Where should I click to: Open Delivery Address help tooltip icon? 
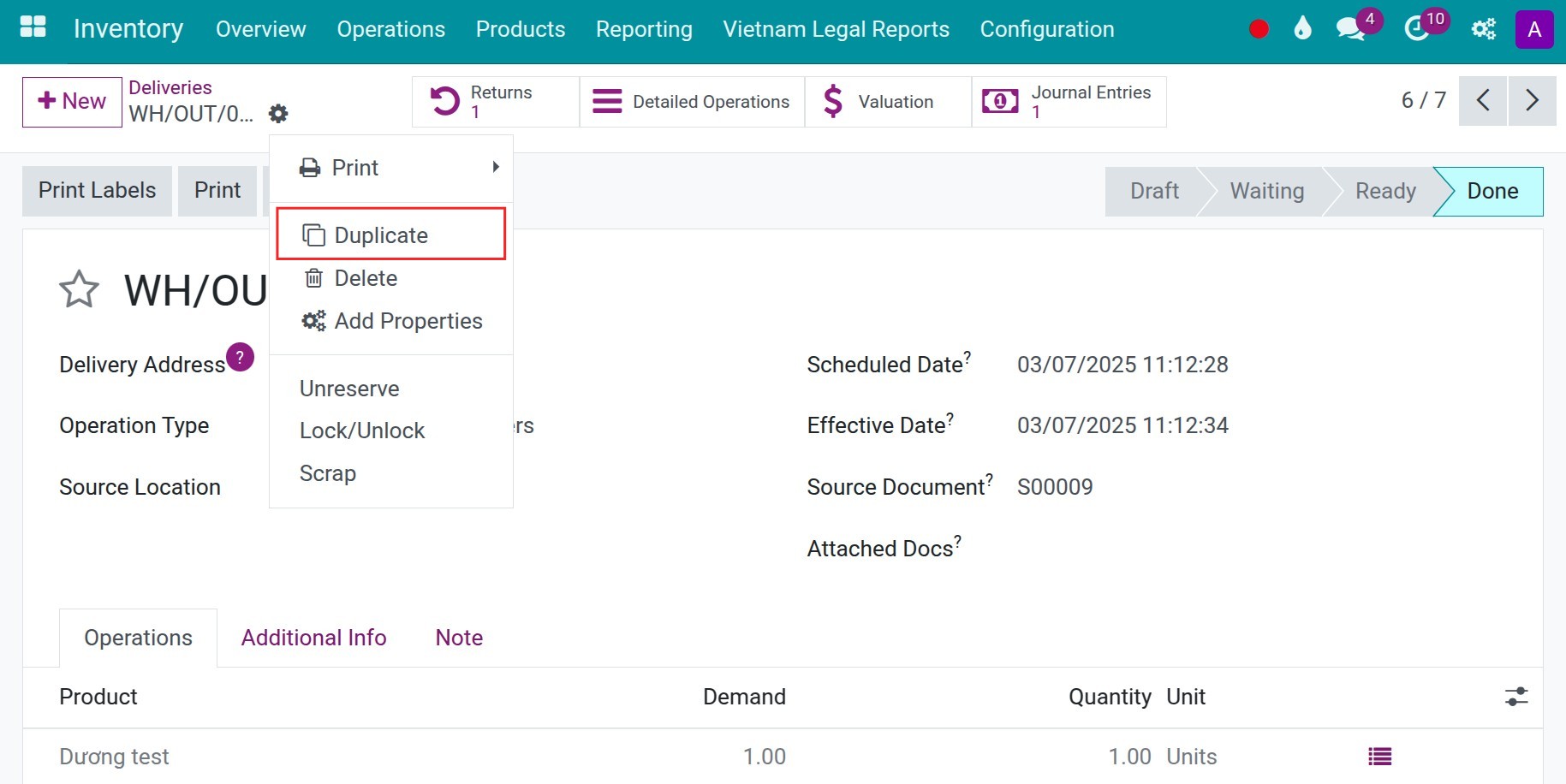240,357
